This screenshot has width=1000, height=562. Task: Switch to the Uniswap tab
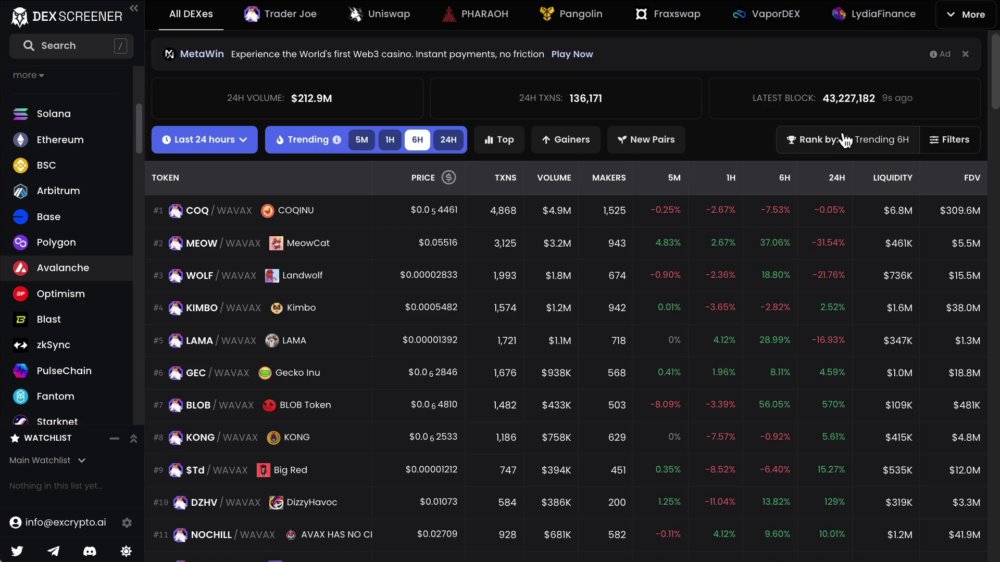(379, 14)
